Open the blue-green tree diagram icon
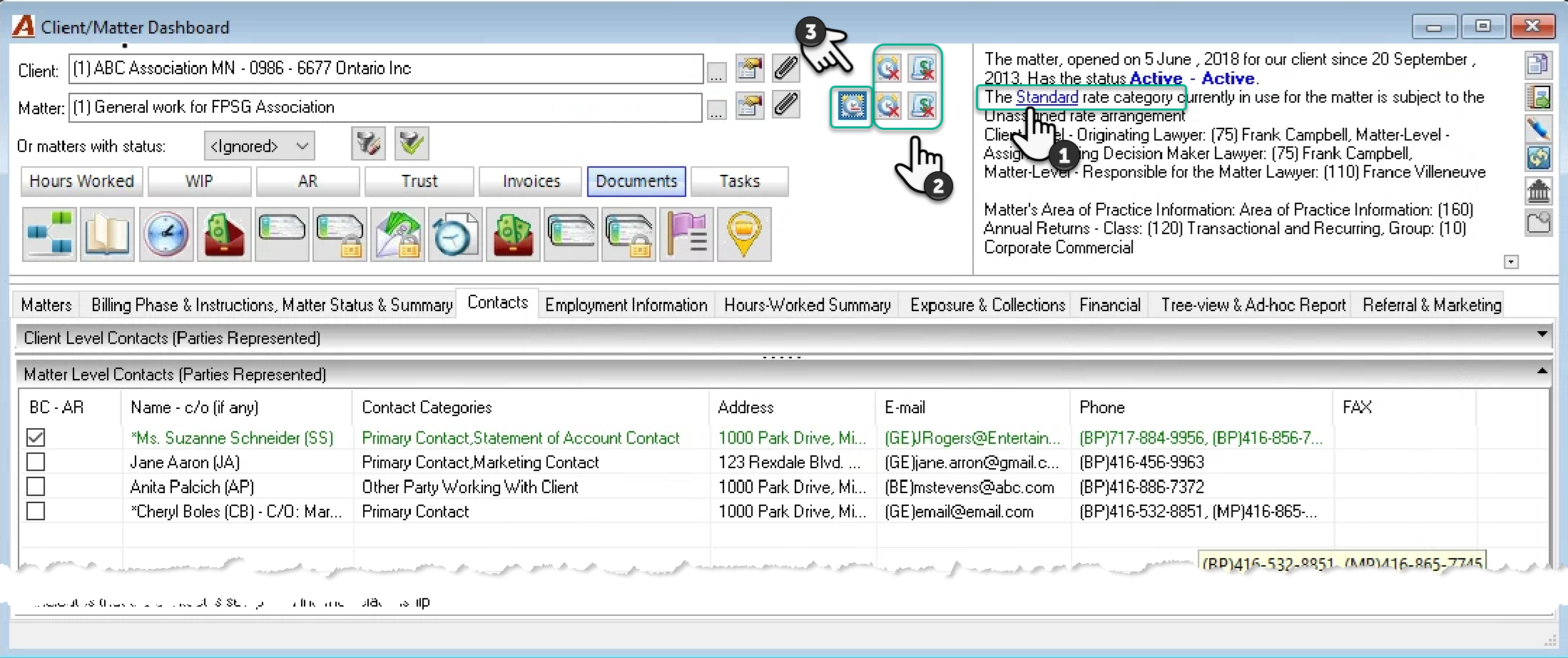1568x658 pixels. [x=49, y=234]
